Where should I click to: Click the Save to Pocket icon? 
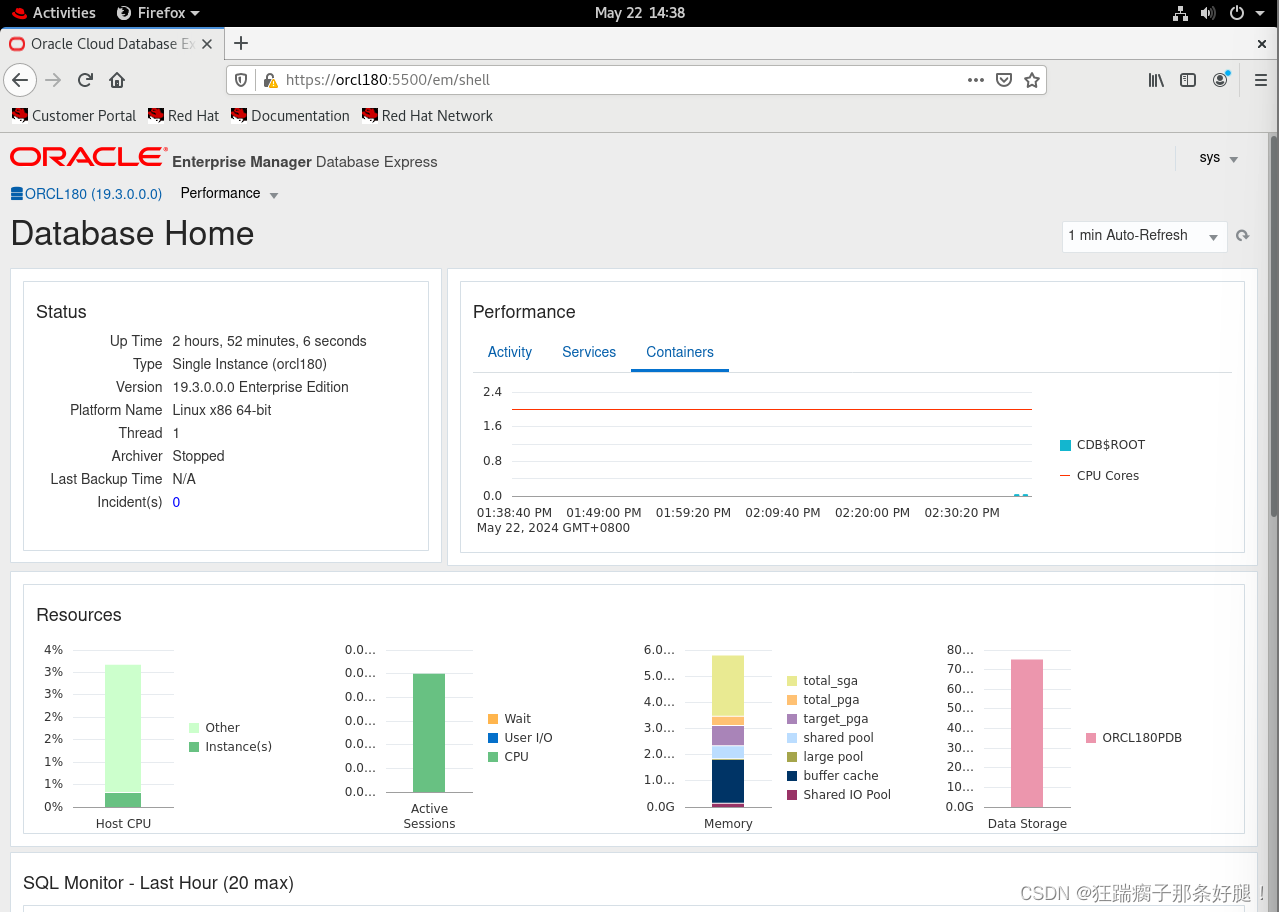pos(1004,80)
